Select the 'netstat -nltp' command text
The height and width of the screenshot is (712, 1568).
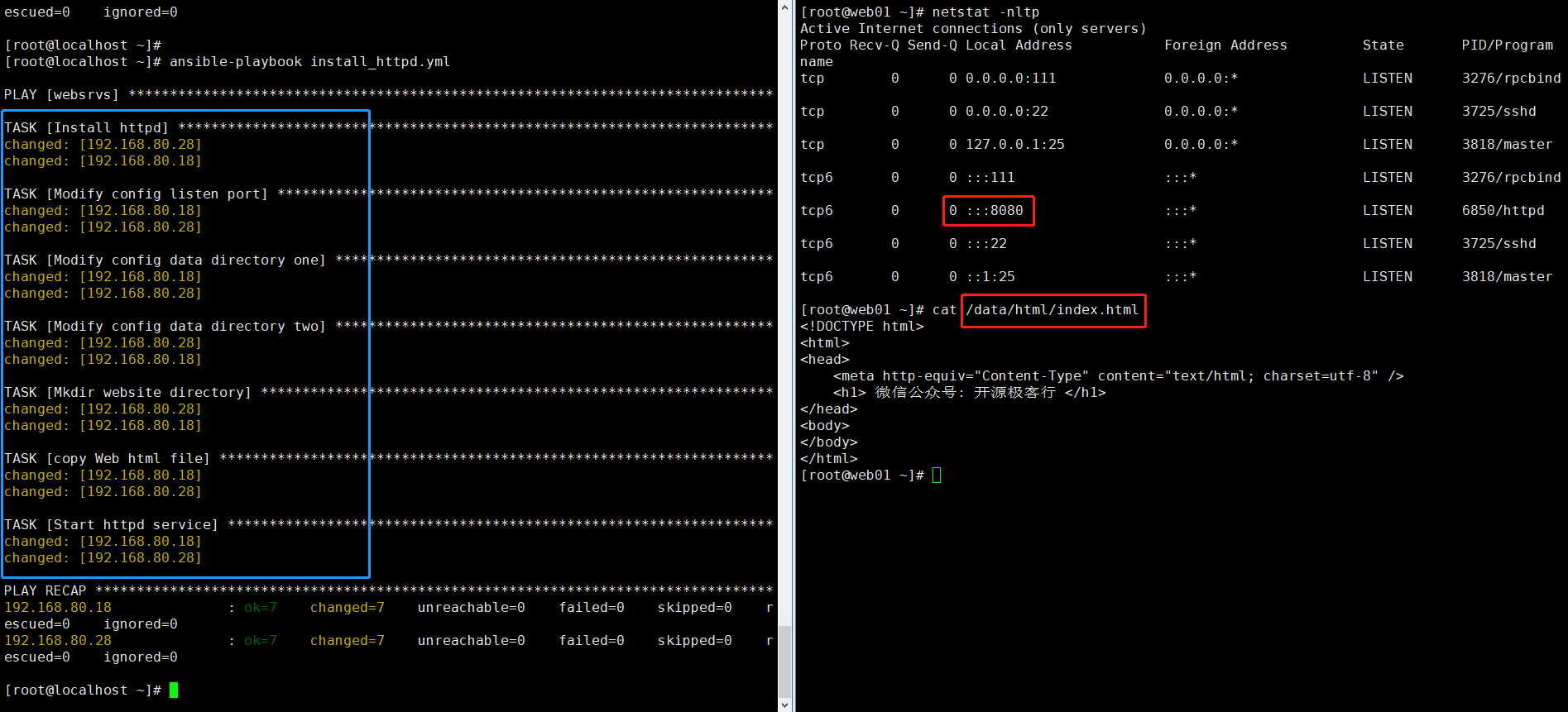(986, 12)
